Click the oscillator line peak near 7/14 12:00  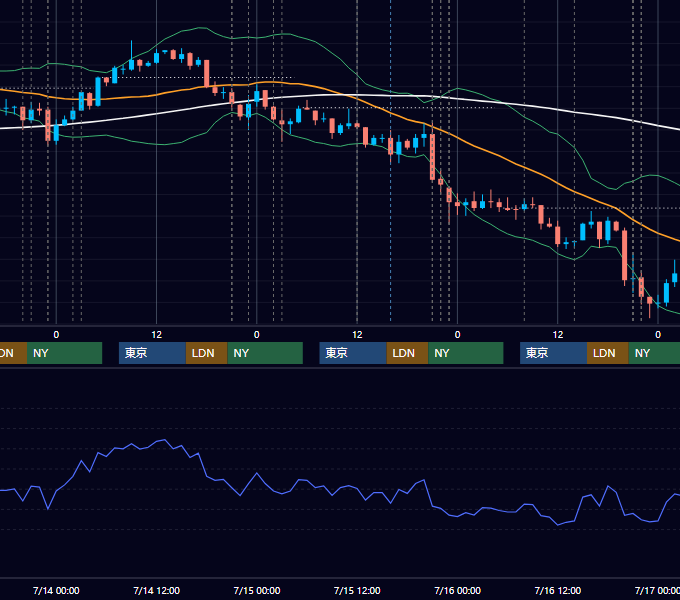click(164, 440)
